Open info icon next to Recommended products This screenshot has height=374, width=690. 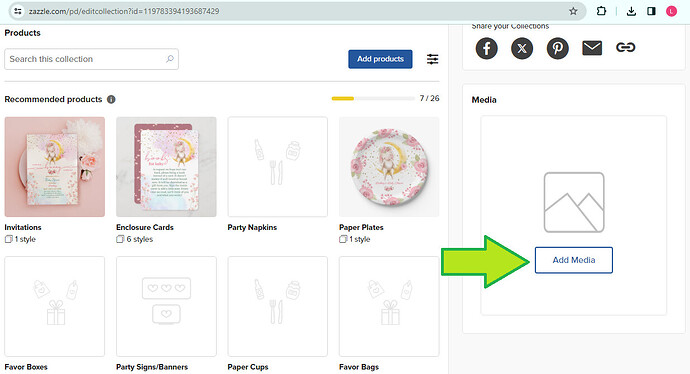pos(111,99)
